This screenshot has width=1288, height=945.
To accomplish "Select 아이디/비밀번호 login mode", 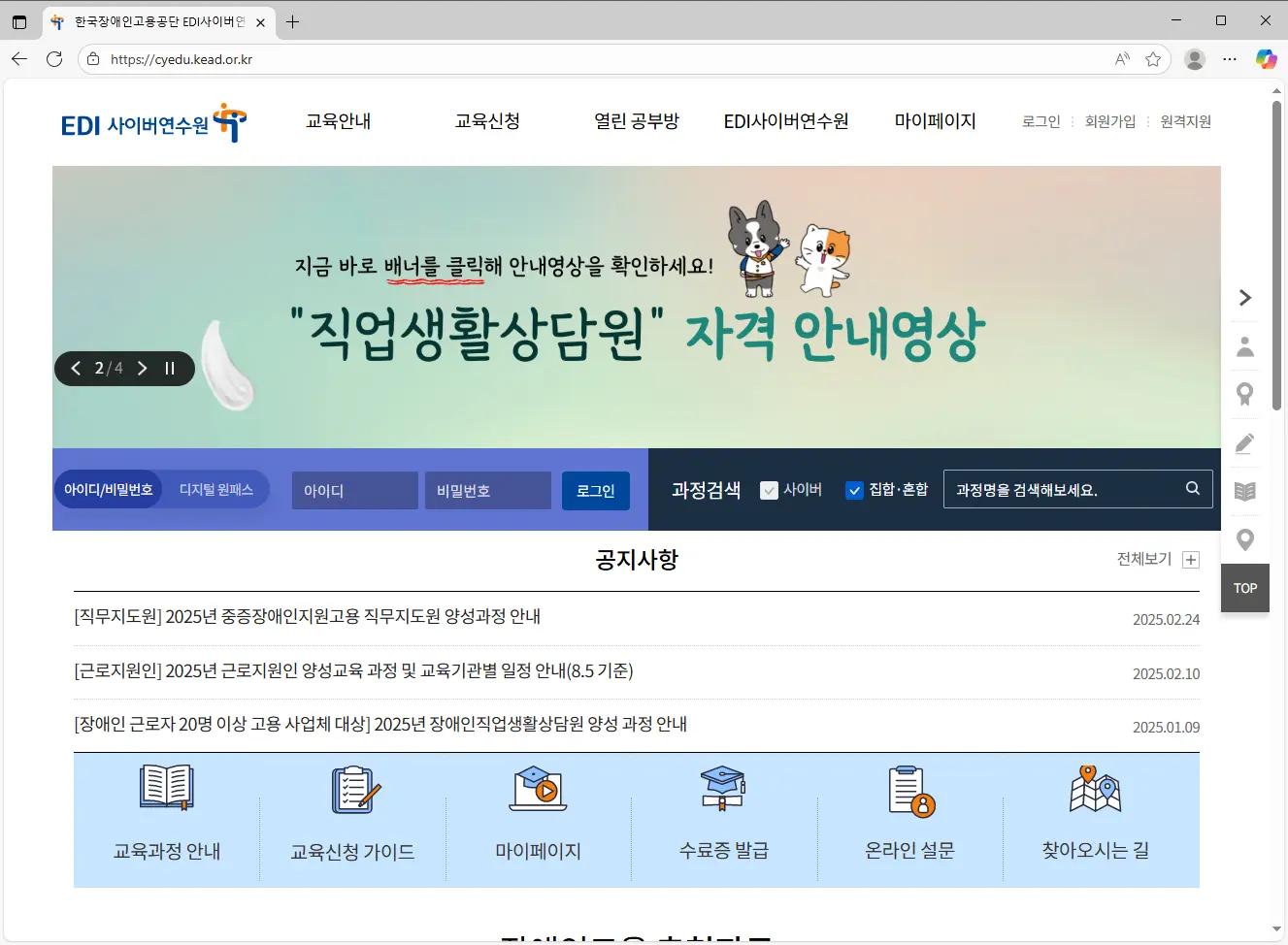I will point(109,490).
